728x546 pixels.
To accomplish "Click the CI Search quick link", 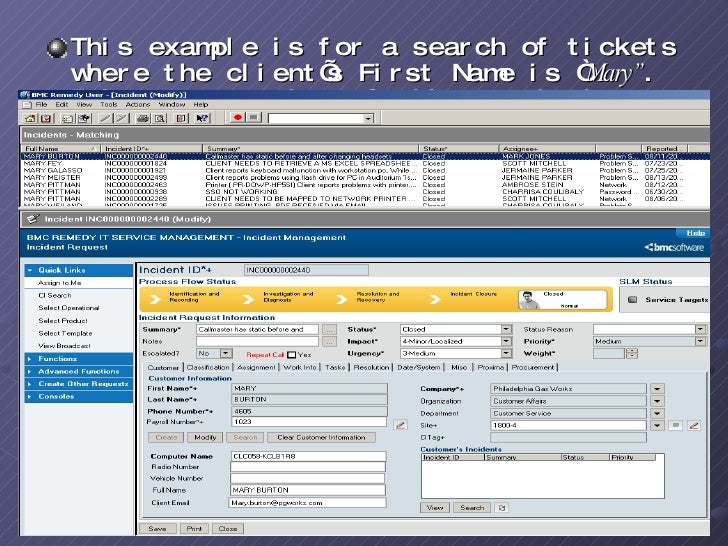I will coord(55,295).
